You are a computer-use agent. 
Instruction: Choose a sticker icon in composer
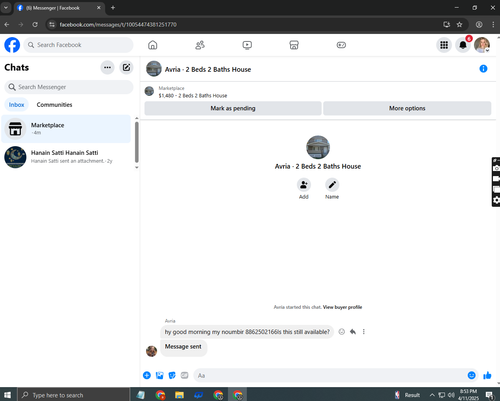(172, 375)
